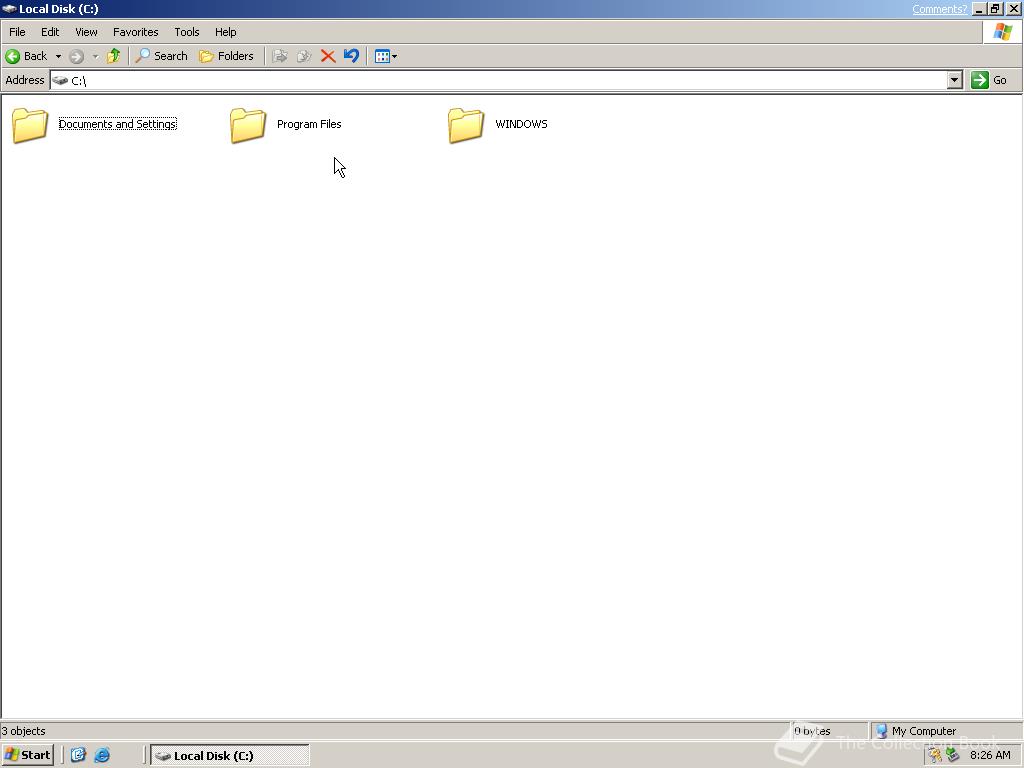The width and height of the screenshot is (1024, 768).
Task: Toggle the Folders tree pane
Action: pos(226,56)
